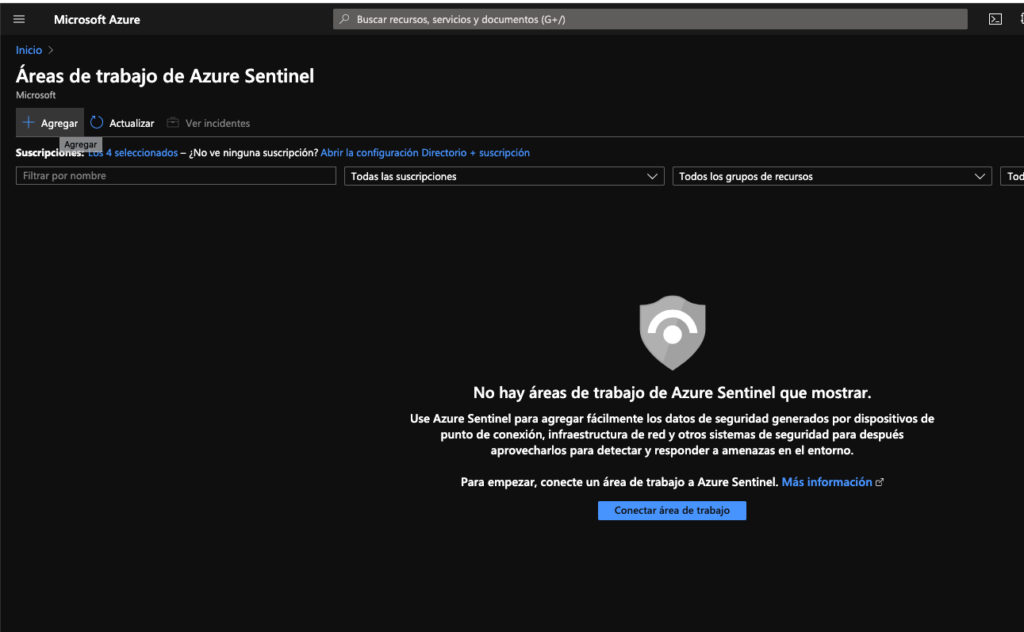This screenshot has height=632, width=1024.
Task: Go to Inicio breadcrumb
Action: tap(29, 50)
